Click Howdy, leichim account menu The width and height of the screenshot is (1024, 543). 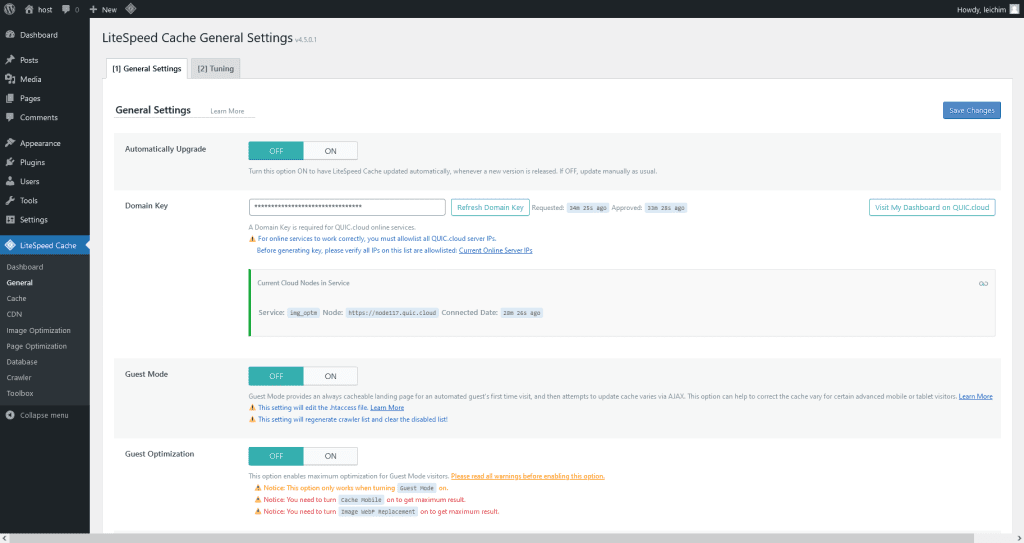[x=987, y=9]
